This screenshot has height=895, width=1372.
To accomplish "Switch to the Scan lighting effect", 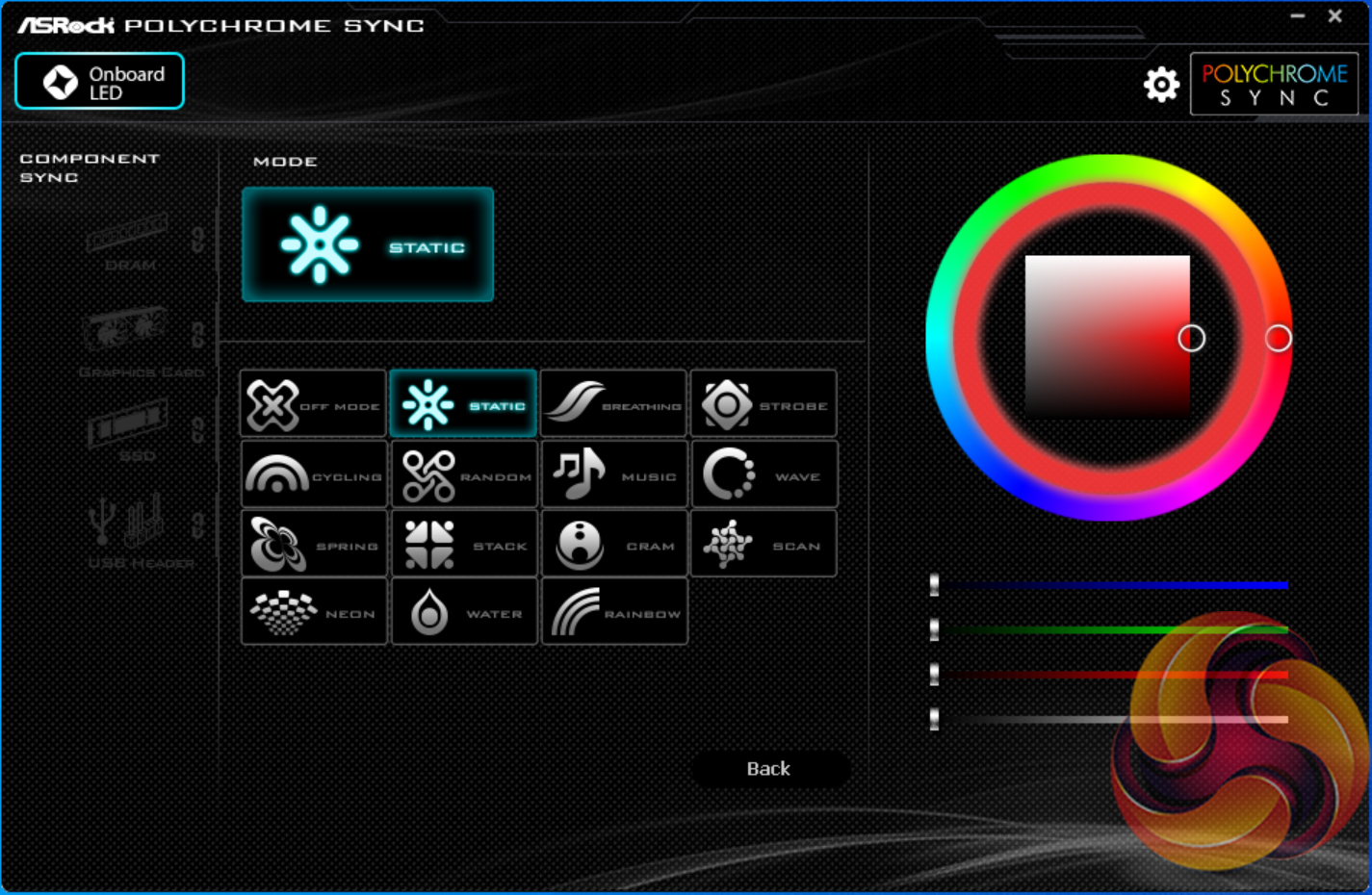I will (x=764, y=543).
